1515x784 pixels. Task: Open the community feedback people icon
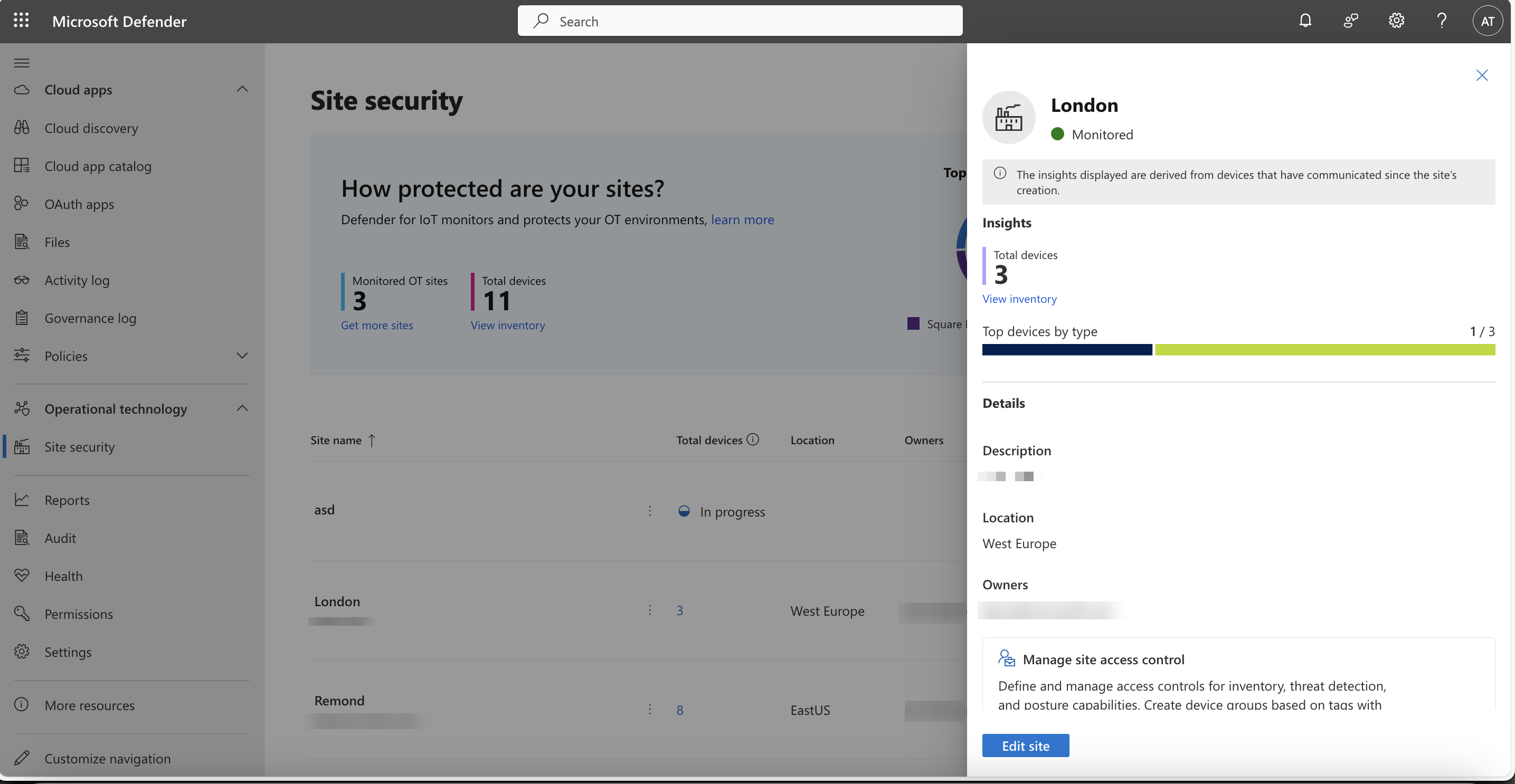(x=1350, y=21)
